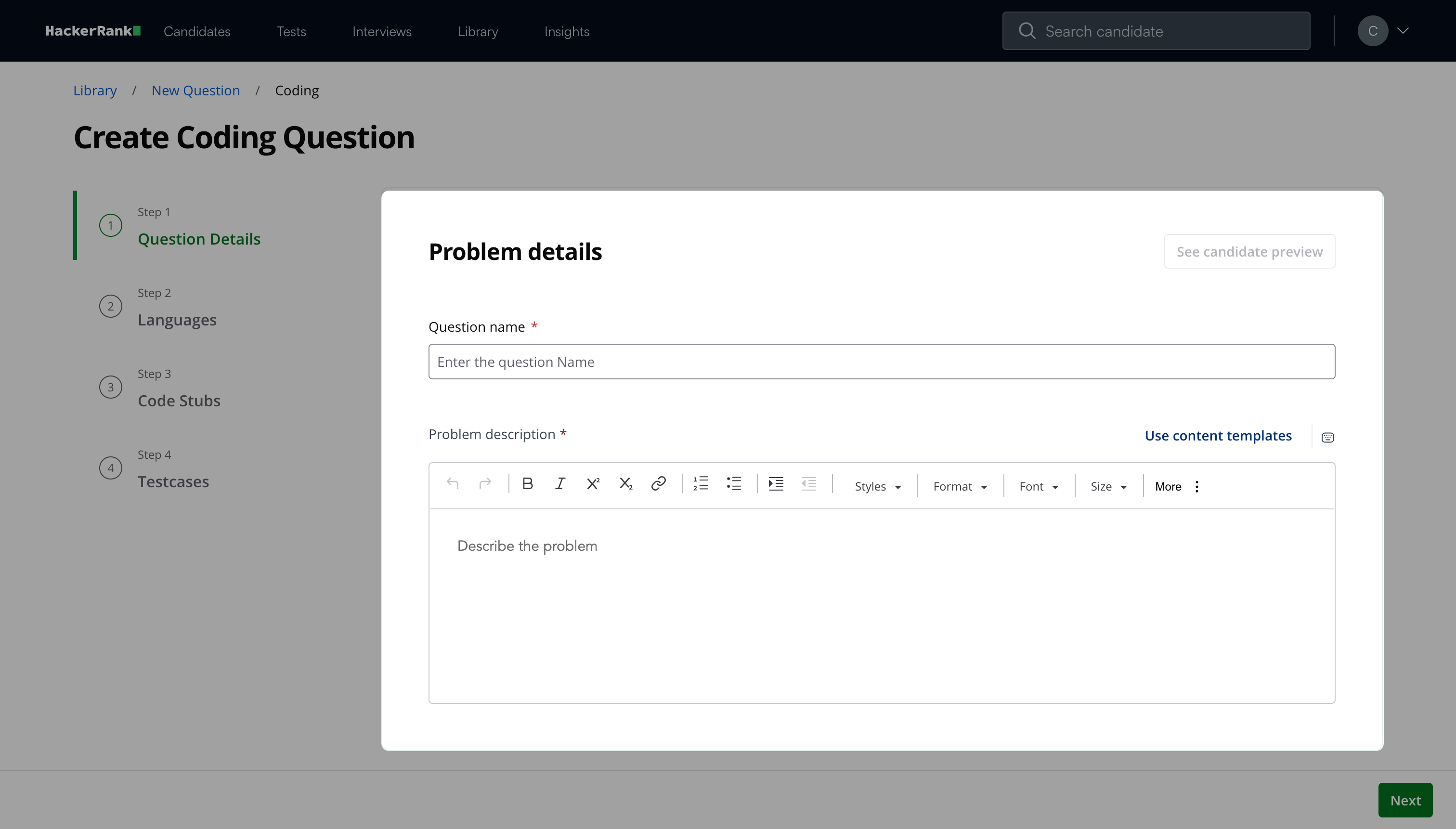Click the keyboard shortcuts icon
Image resolution: width=1456 pixels, height=829 pixels.
click(x=1327, y=437)
